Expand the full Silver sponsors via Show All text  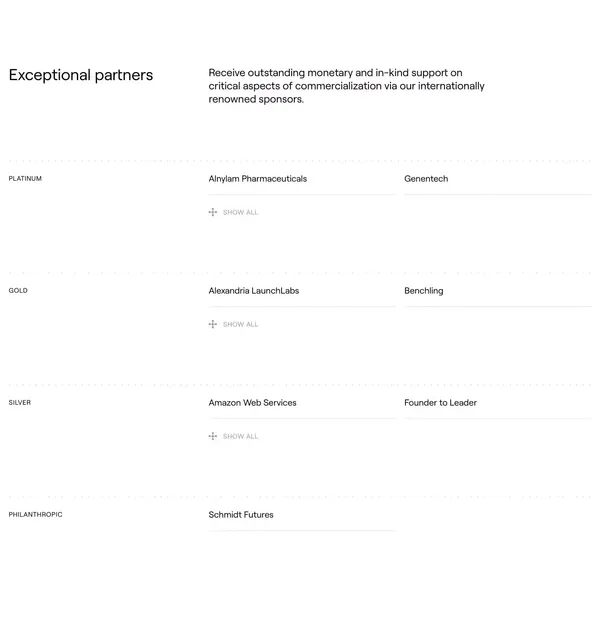[x=240, y=436]
